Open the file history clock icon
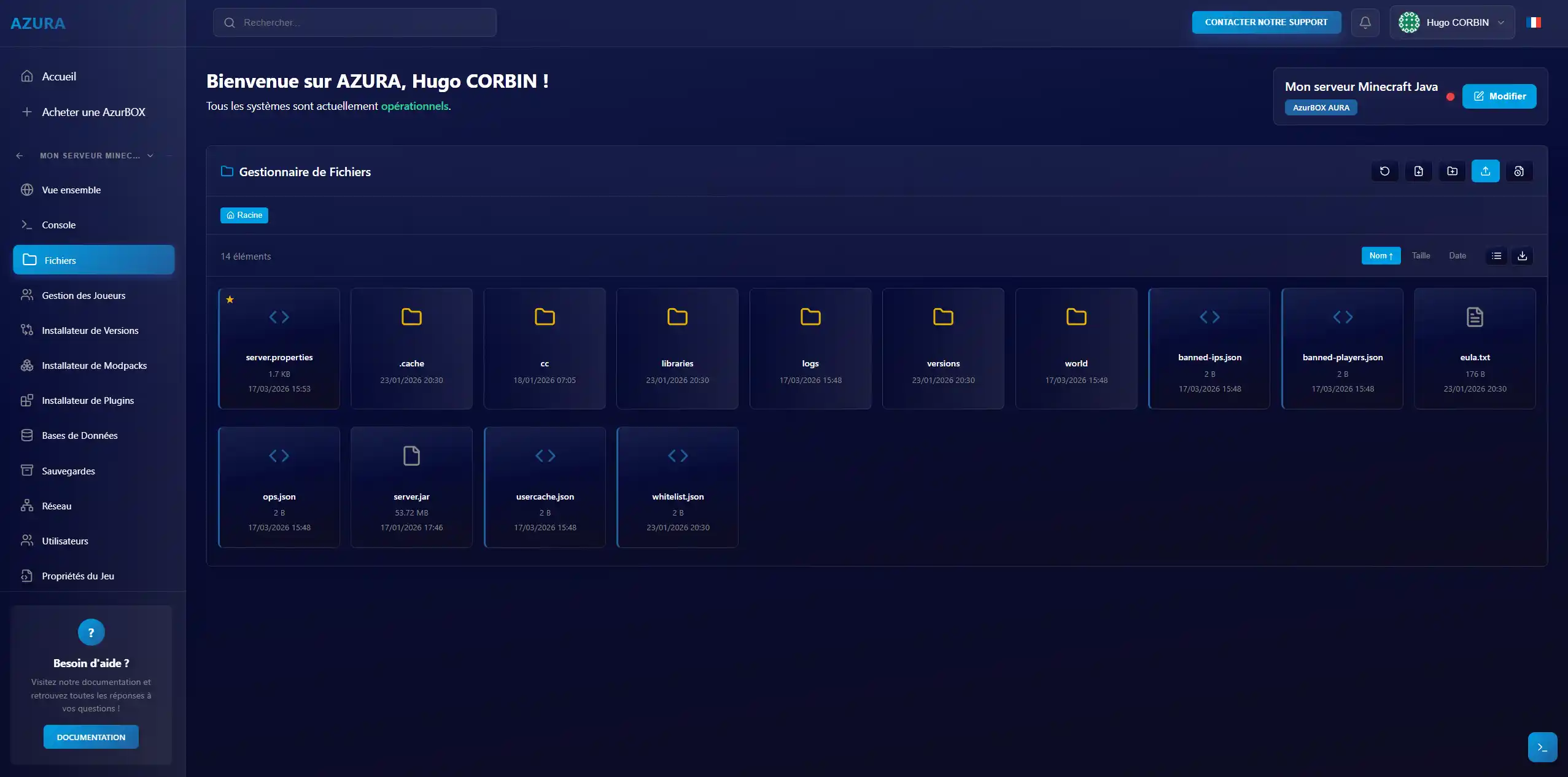 (x=1519, y=171)
